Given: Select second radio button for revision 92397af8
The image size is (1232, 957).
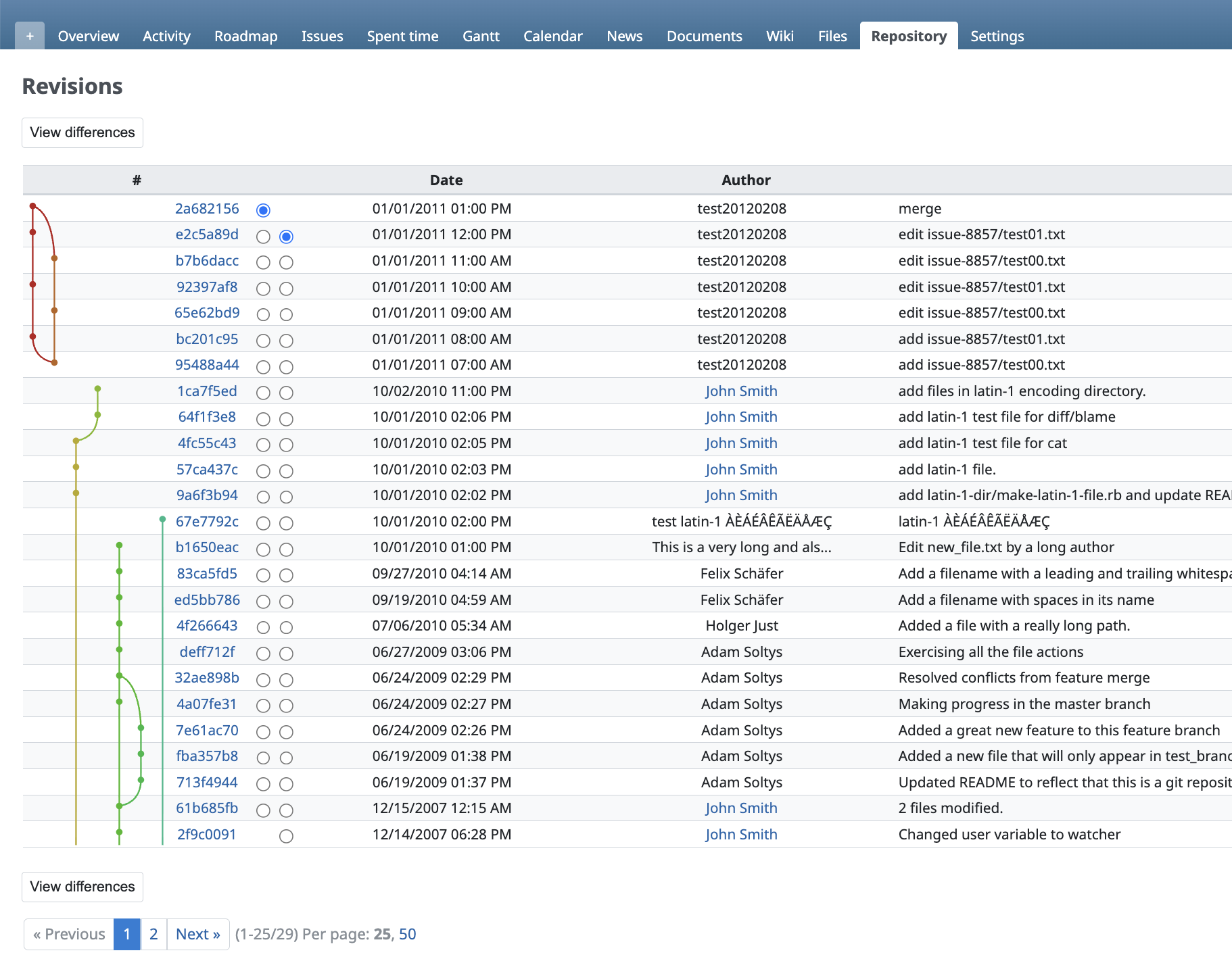Looking at the screenshot, I should coord(286,289).
